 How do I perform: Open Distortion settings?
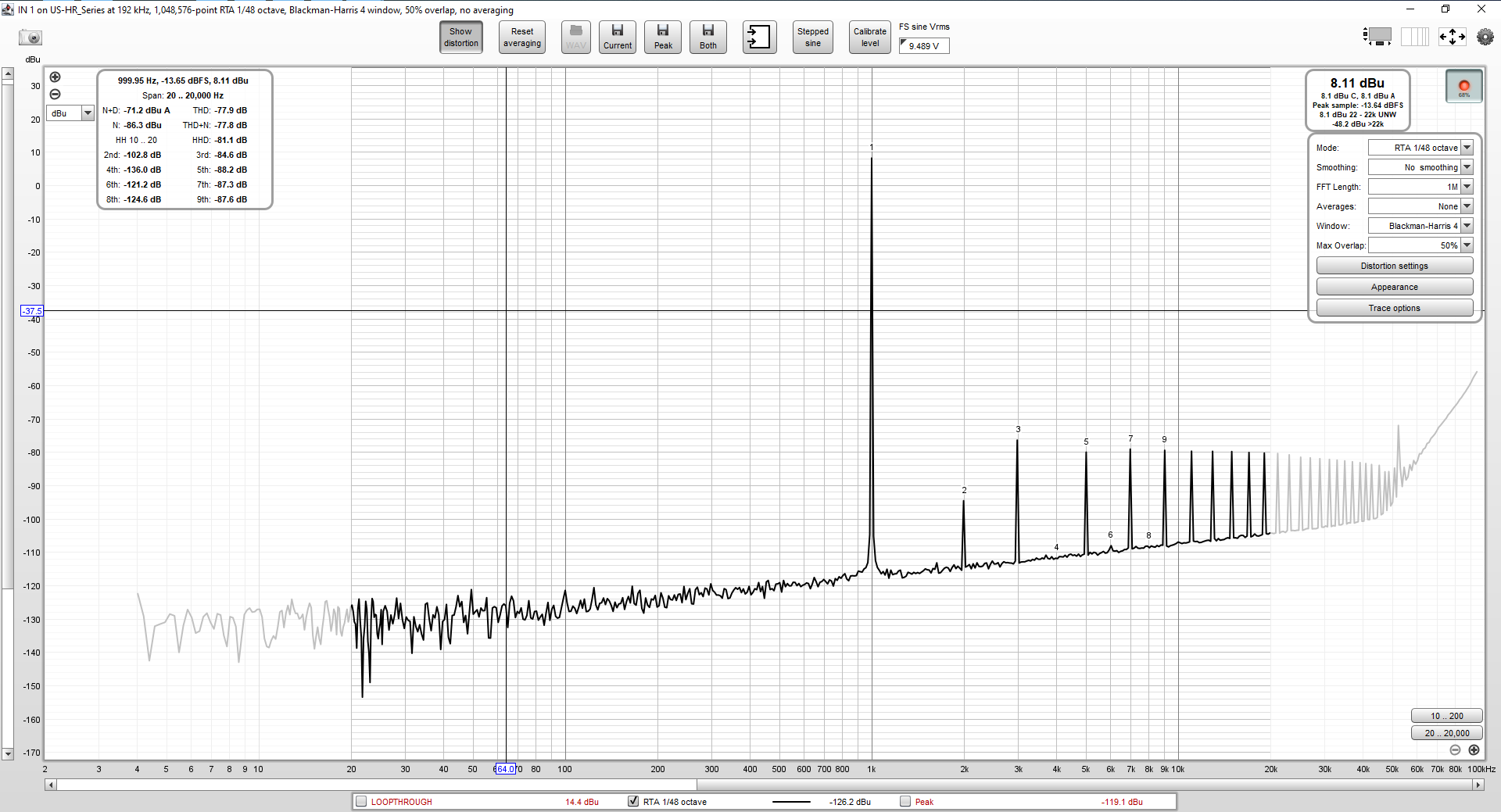click(1395, 266)
